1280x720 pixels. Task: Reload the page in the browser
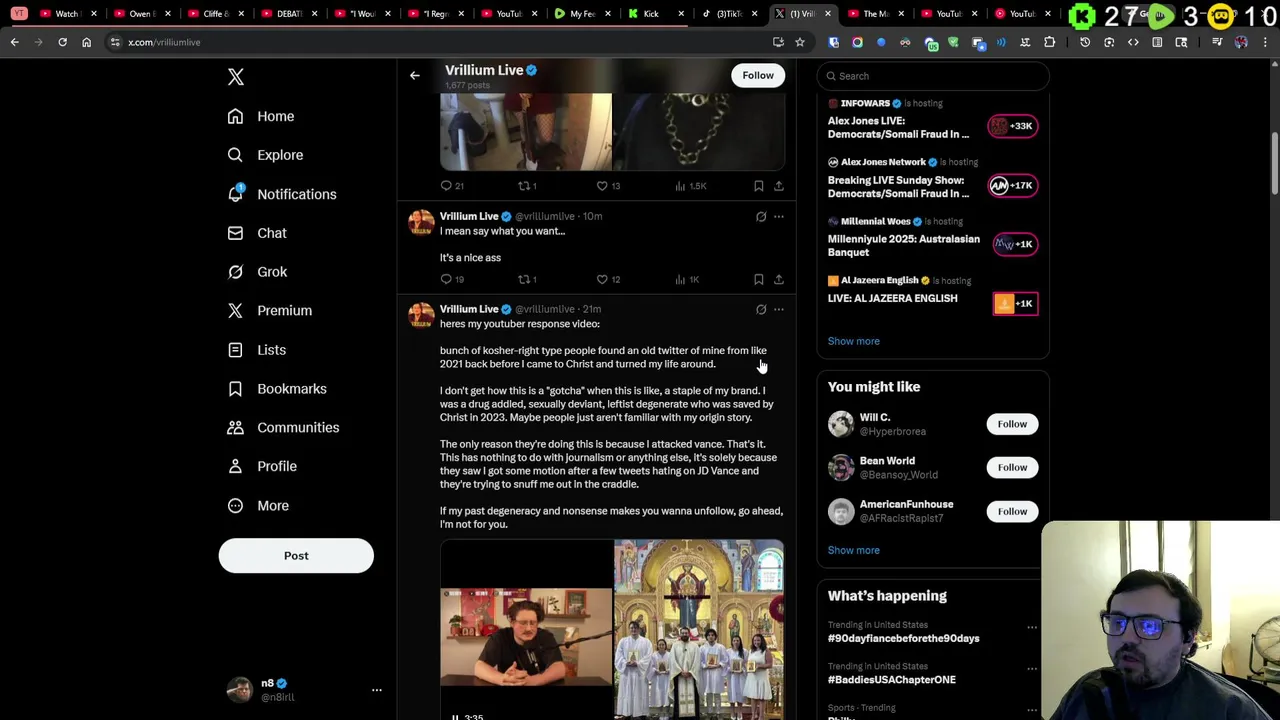pyautogui.click(x=62, y=42)
